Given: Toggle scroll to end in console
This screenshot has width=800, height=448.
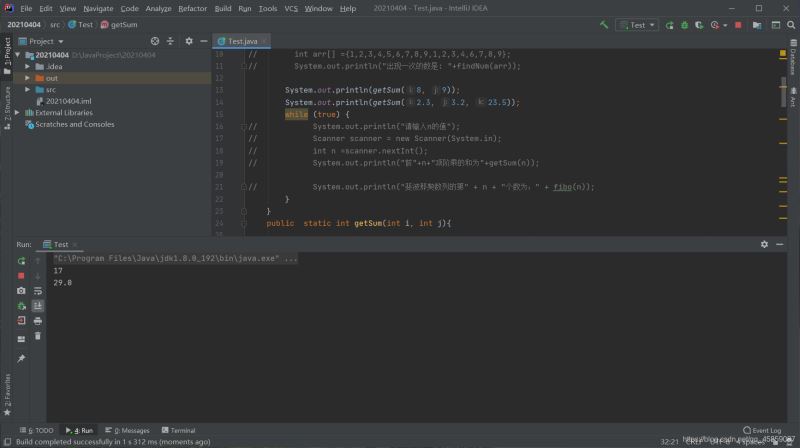Looking at the screenshot, I should 37,306.
